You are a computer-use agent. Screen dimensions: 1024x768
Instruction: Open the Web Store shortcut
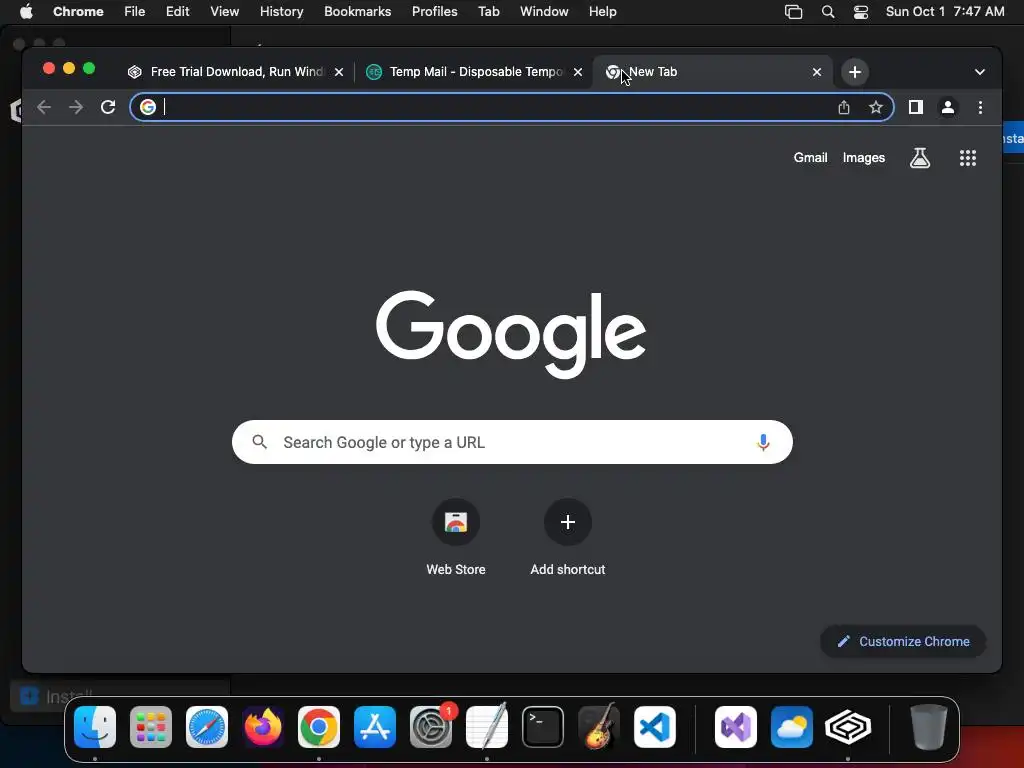(456, 537)
